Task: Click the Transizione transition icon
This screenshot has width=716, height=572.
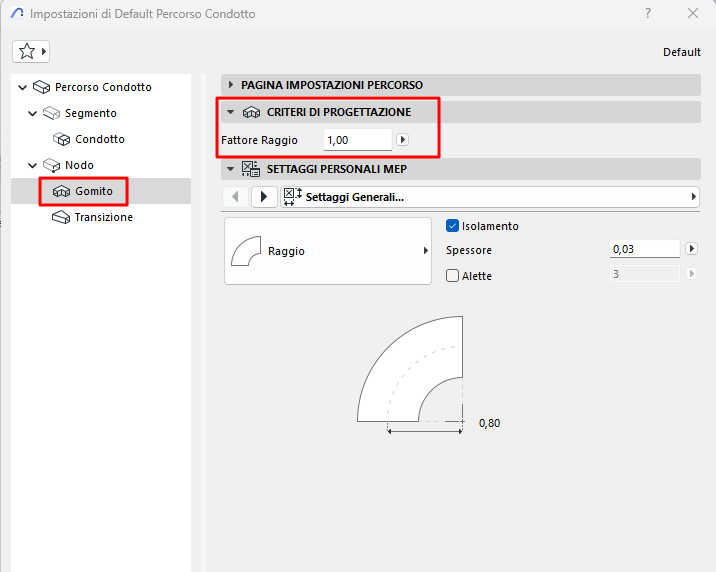Action: click(x=61, y=217)
